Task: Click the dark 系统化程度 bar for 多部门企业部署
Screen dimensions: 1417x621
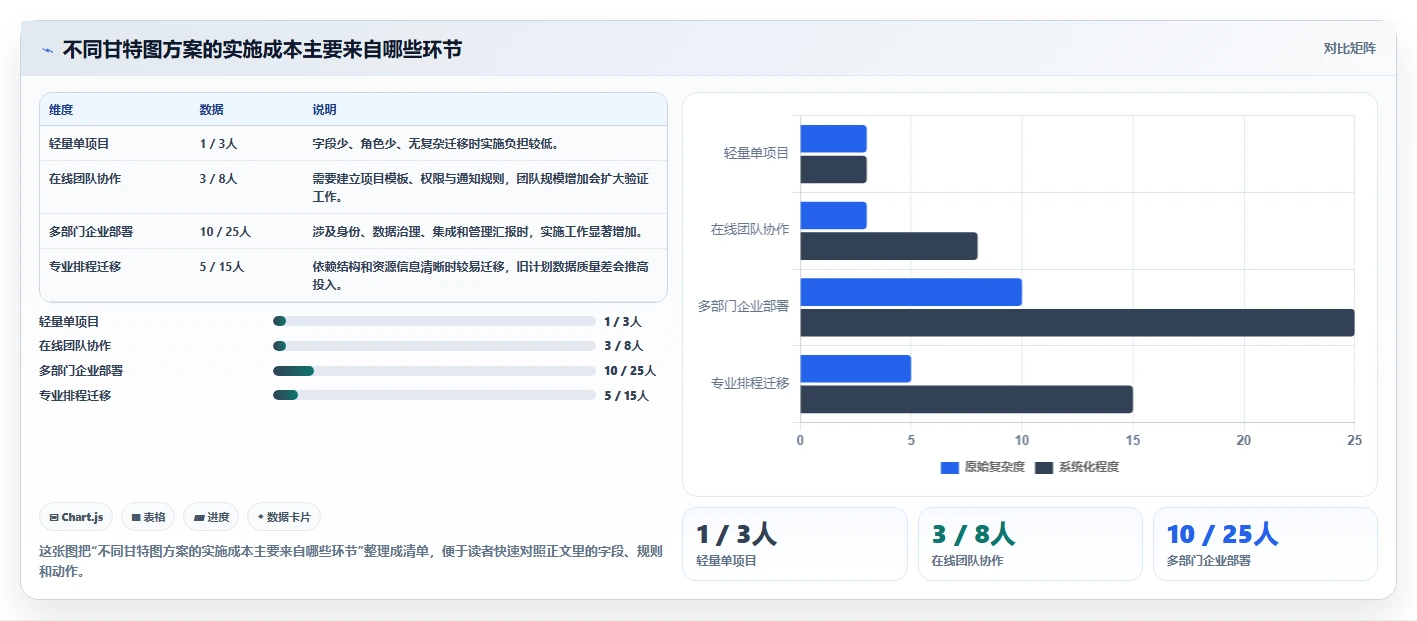Action: (x=1077, y=323)
